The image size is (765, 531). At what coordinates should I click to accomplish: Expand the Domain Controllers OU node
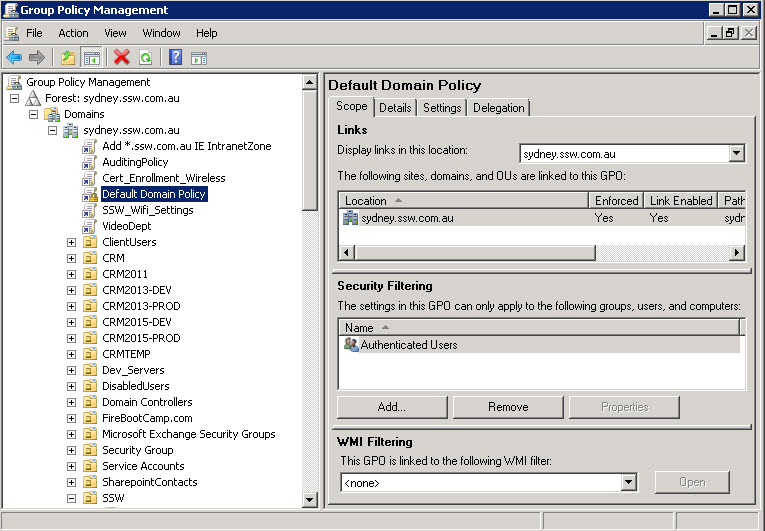point(71,402)
